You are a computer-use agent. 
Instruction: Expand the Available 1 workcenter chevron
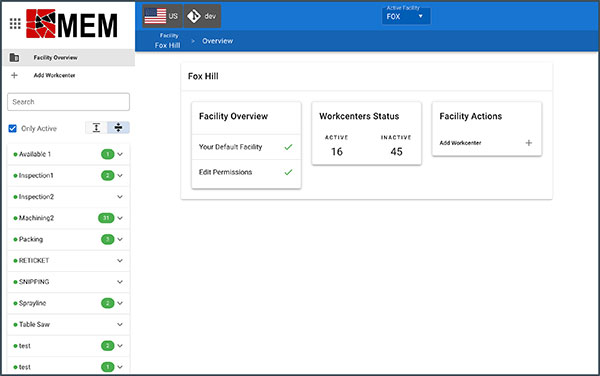120,154
